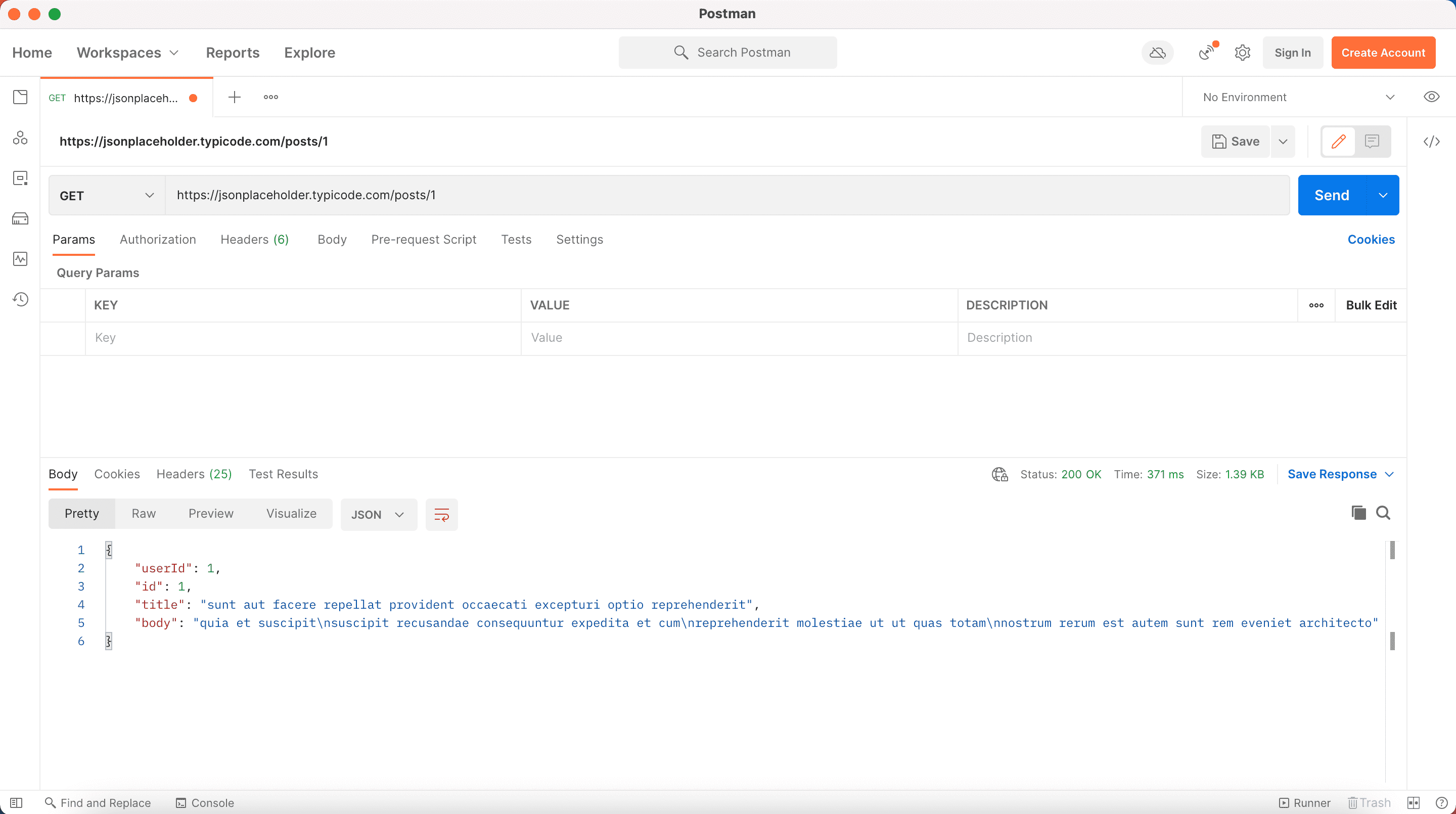
Task: Click the request URL input field
Action: pyautogui.click(x=727, y=196)
